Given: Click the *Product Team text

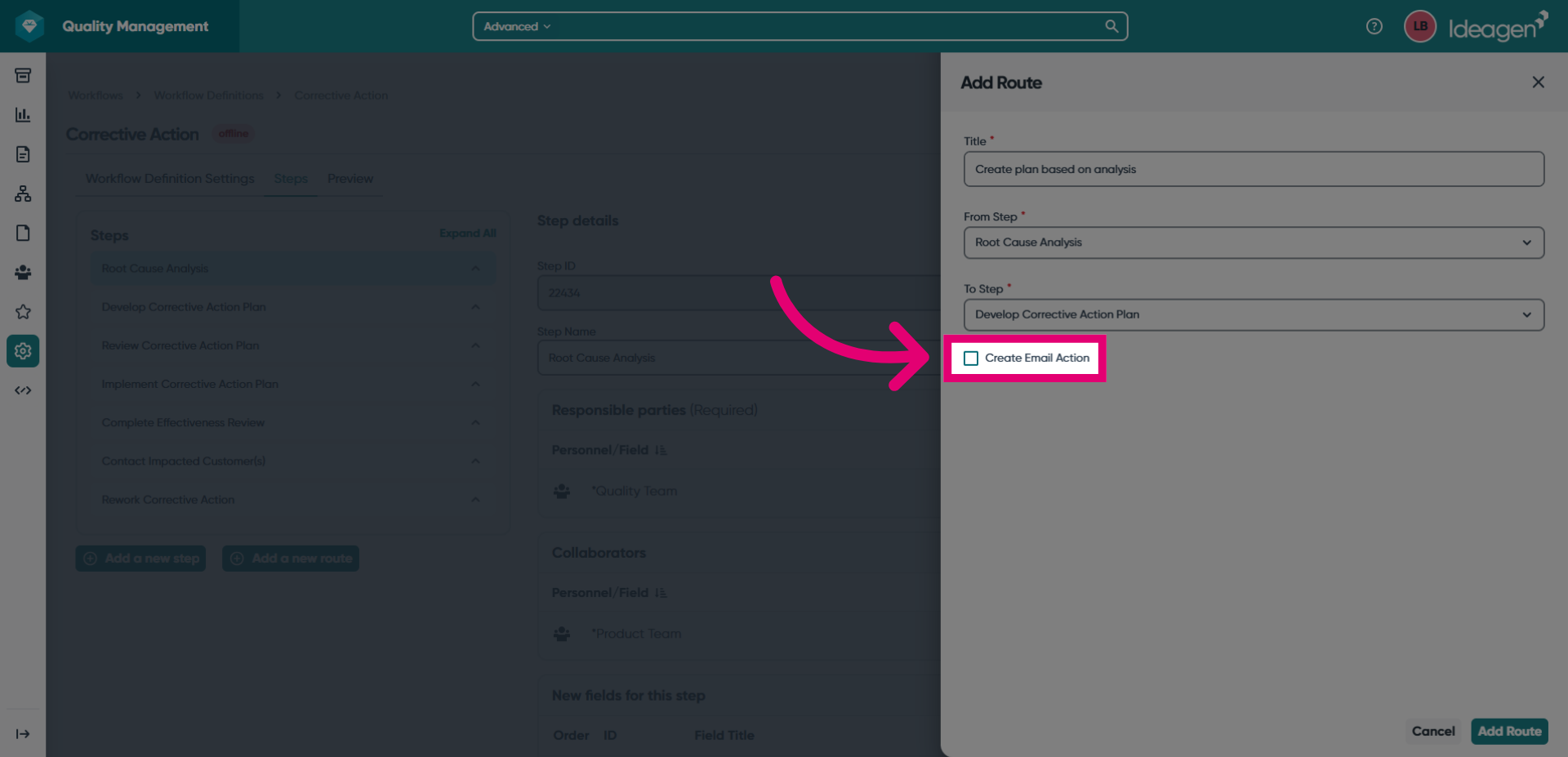Looking at the screenshot, I should [636, 634].
